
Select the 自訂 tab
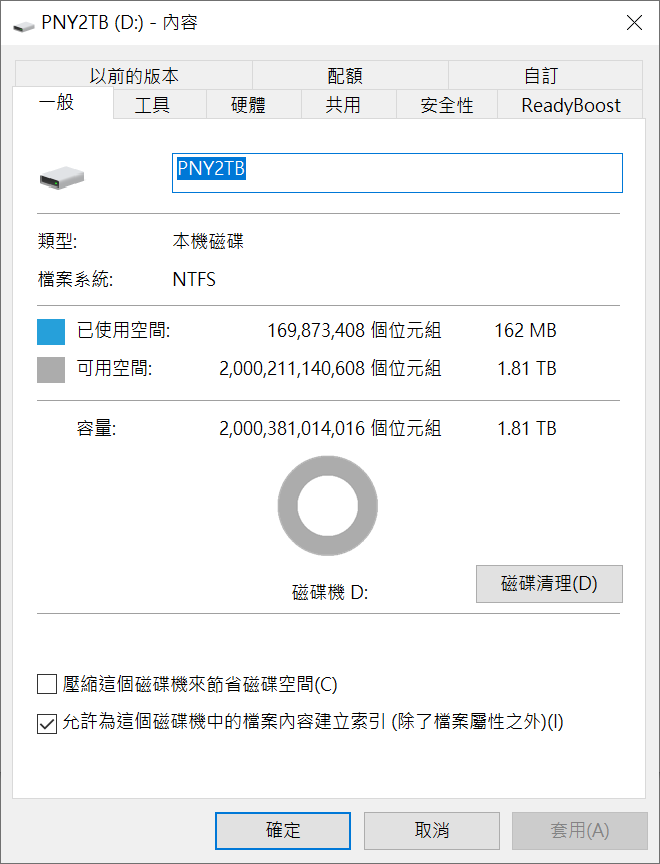[541, 76]
